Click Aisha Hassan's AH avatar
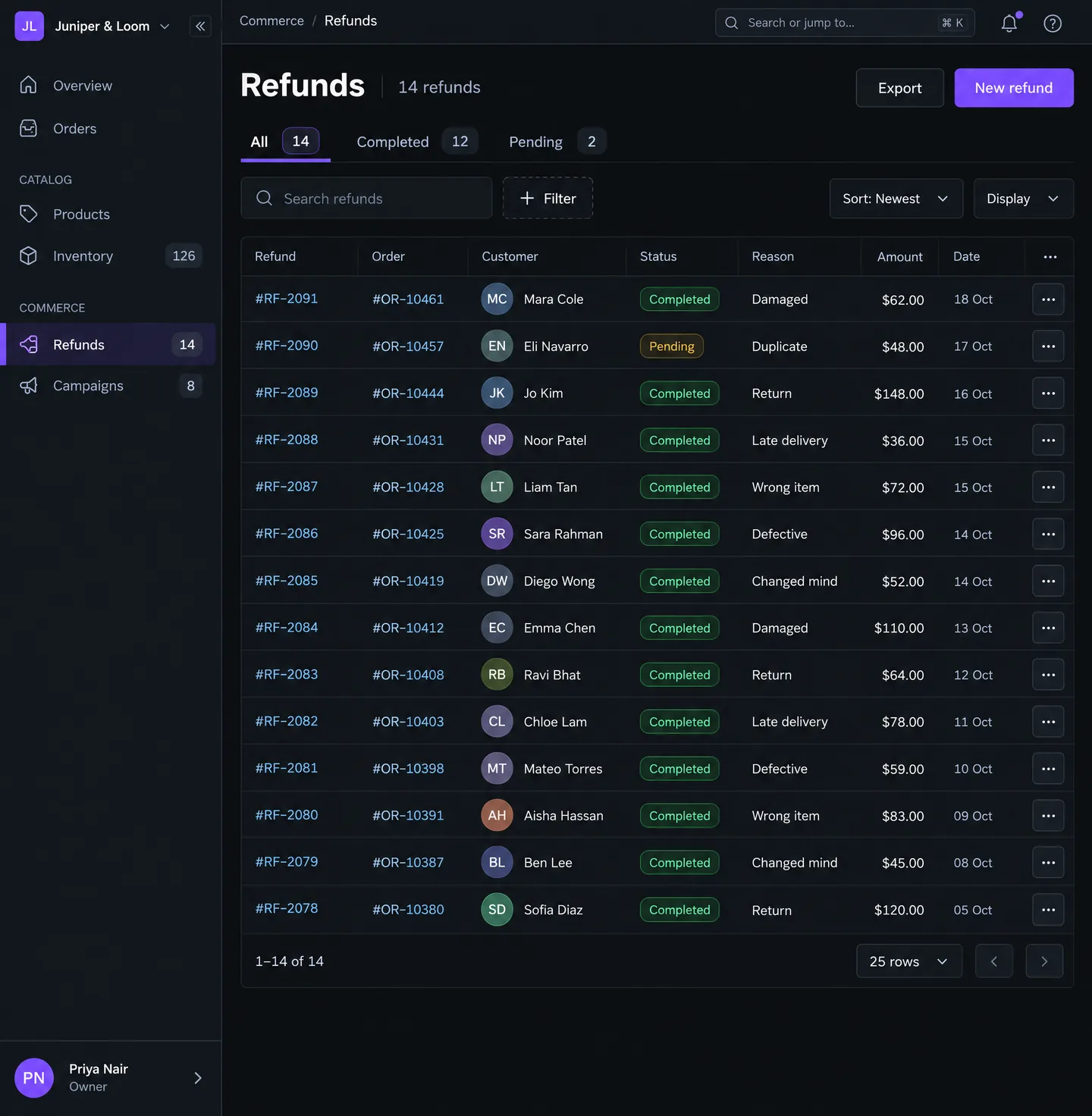This screenshot has width=1092, height=1116. pyautogui.click(x=497, y=816)
